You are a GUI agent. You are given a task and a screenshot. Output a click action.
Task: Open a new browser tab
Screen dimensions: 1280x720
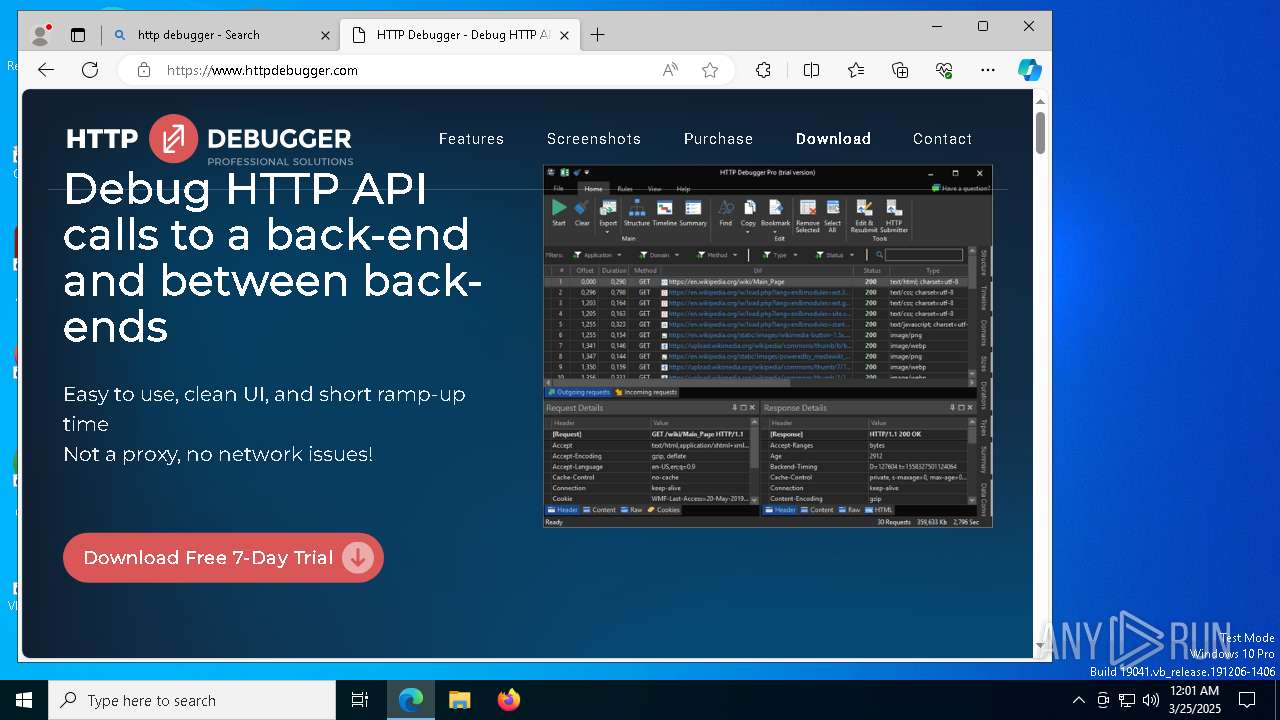click(597, 35)
